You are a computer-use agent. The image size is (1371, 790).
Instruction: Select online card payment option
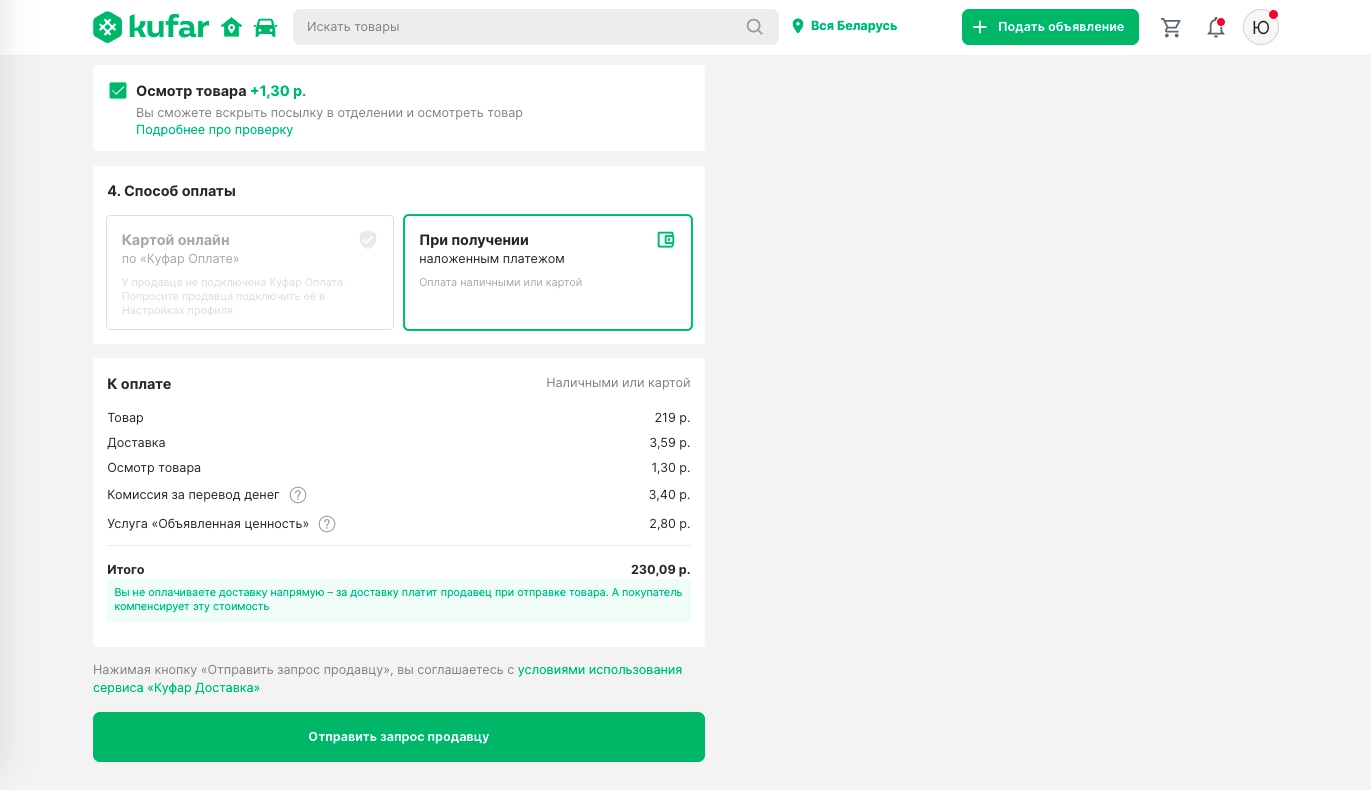coord(249,272)
